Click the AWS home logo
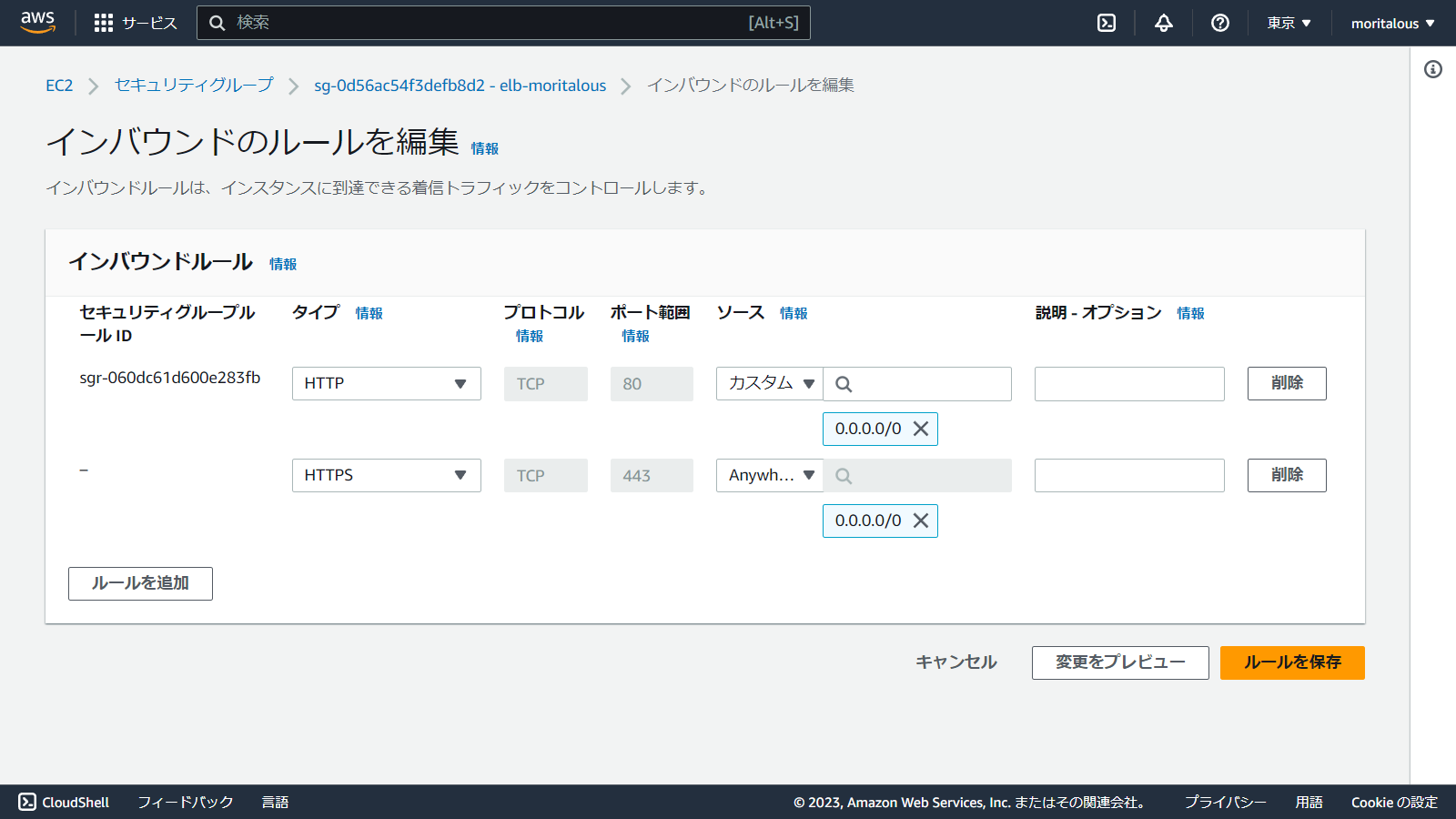This screenshot has height=819, width=1456. tap(36, 22)
